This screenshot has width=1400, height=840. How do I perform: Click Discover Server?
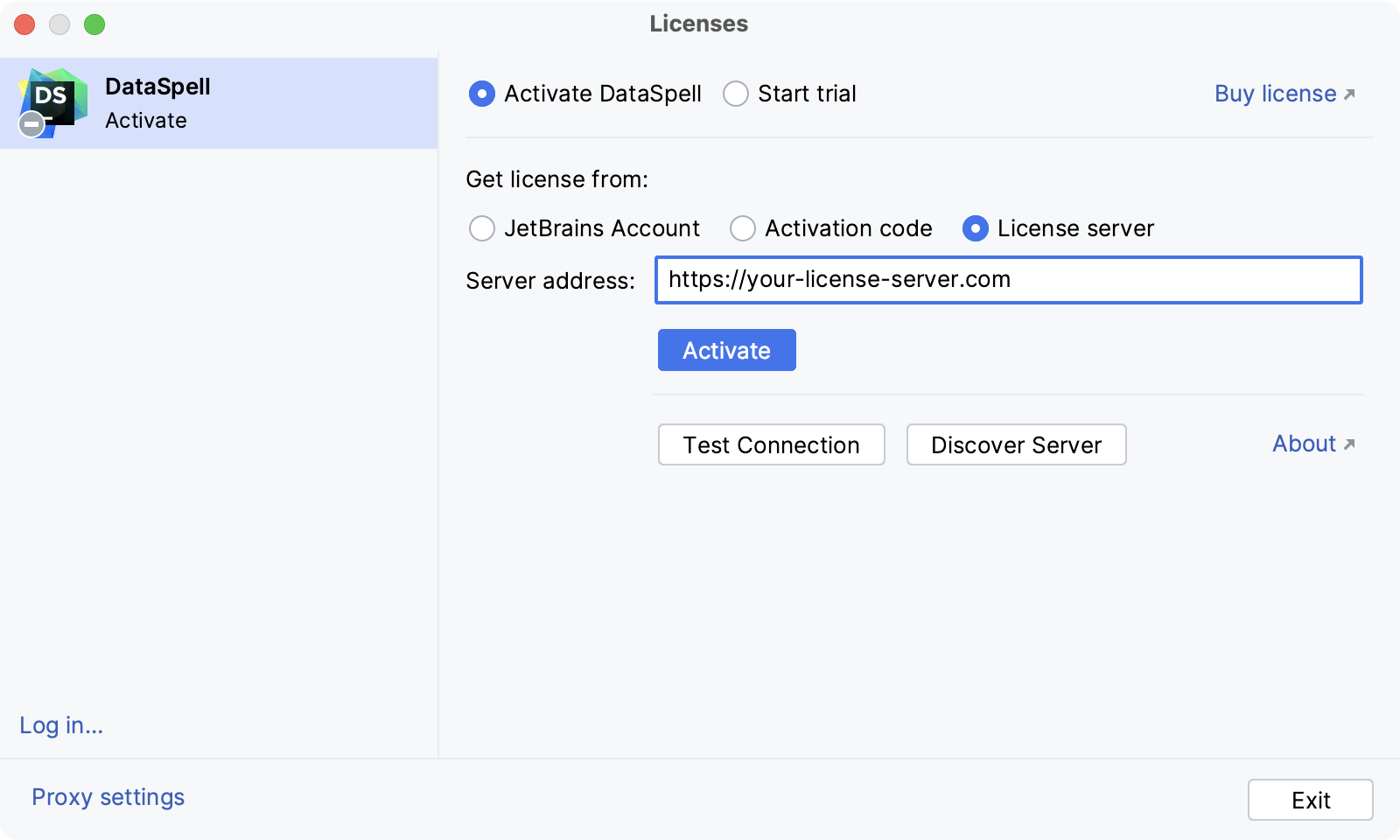coord(1016,444)
